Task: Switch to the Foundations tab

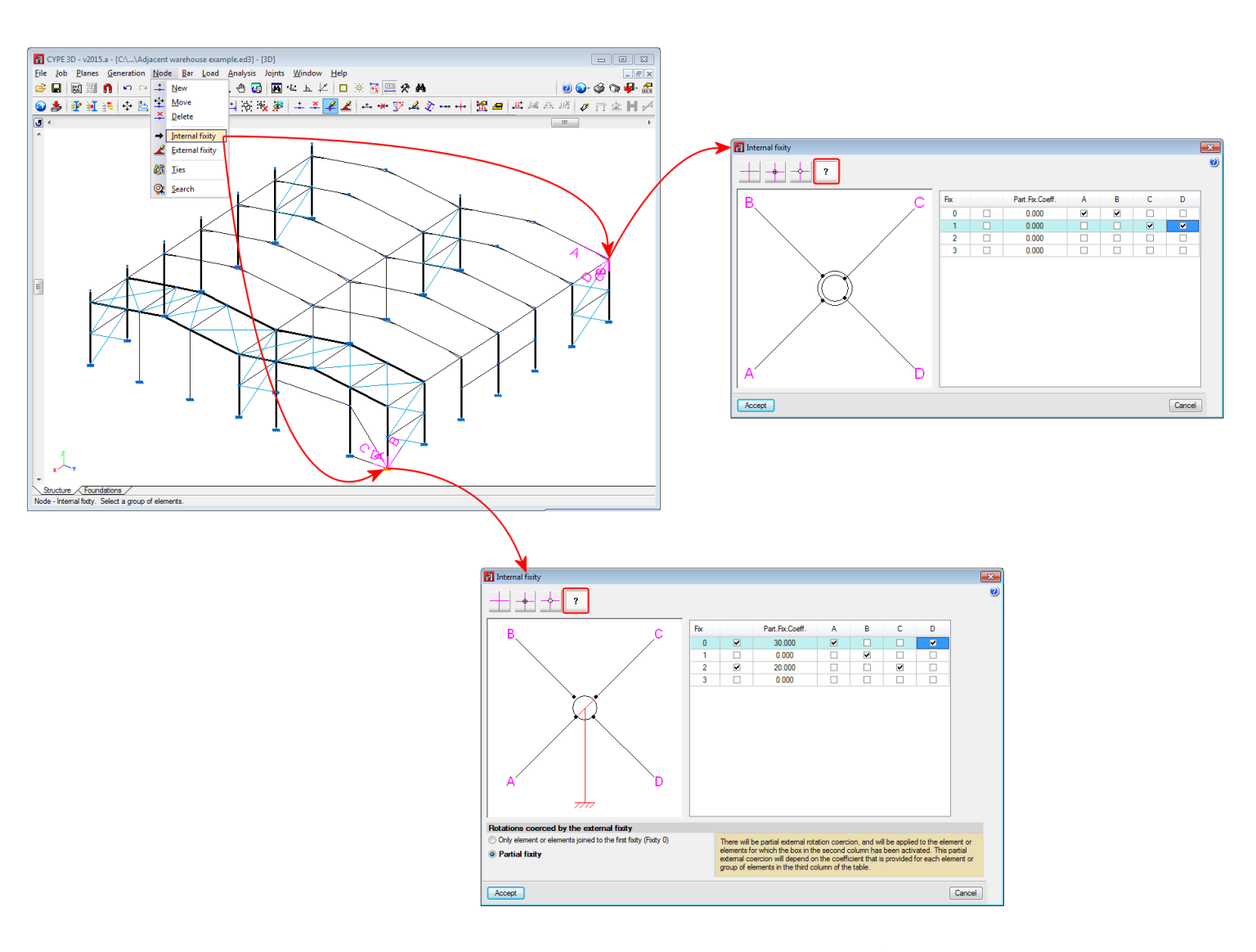Action: point(102,490)
